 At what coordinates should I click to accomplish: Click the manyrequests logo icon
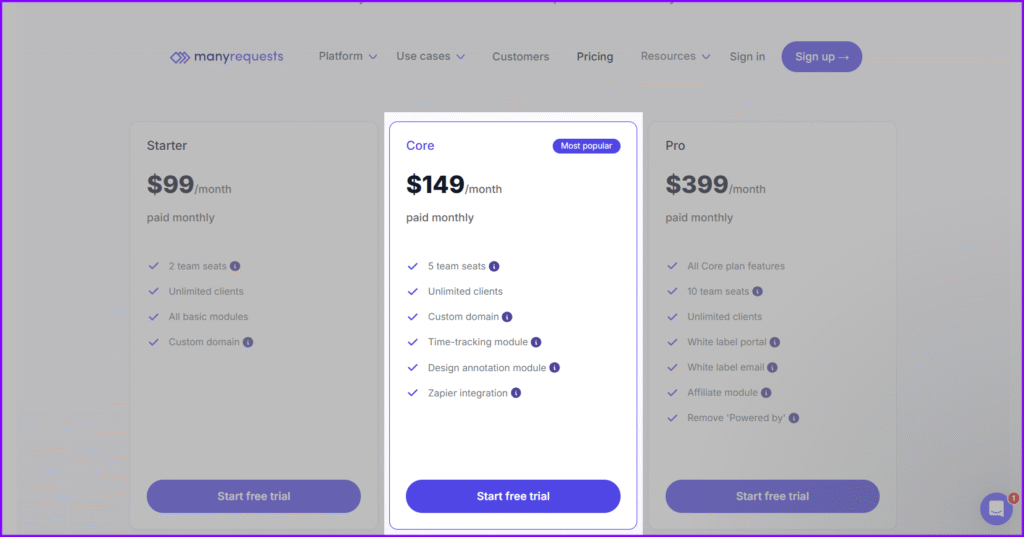[x=180, y=57]
